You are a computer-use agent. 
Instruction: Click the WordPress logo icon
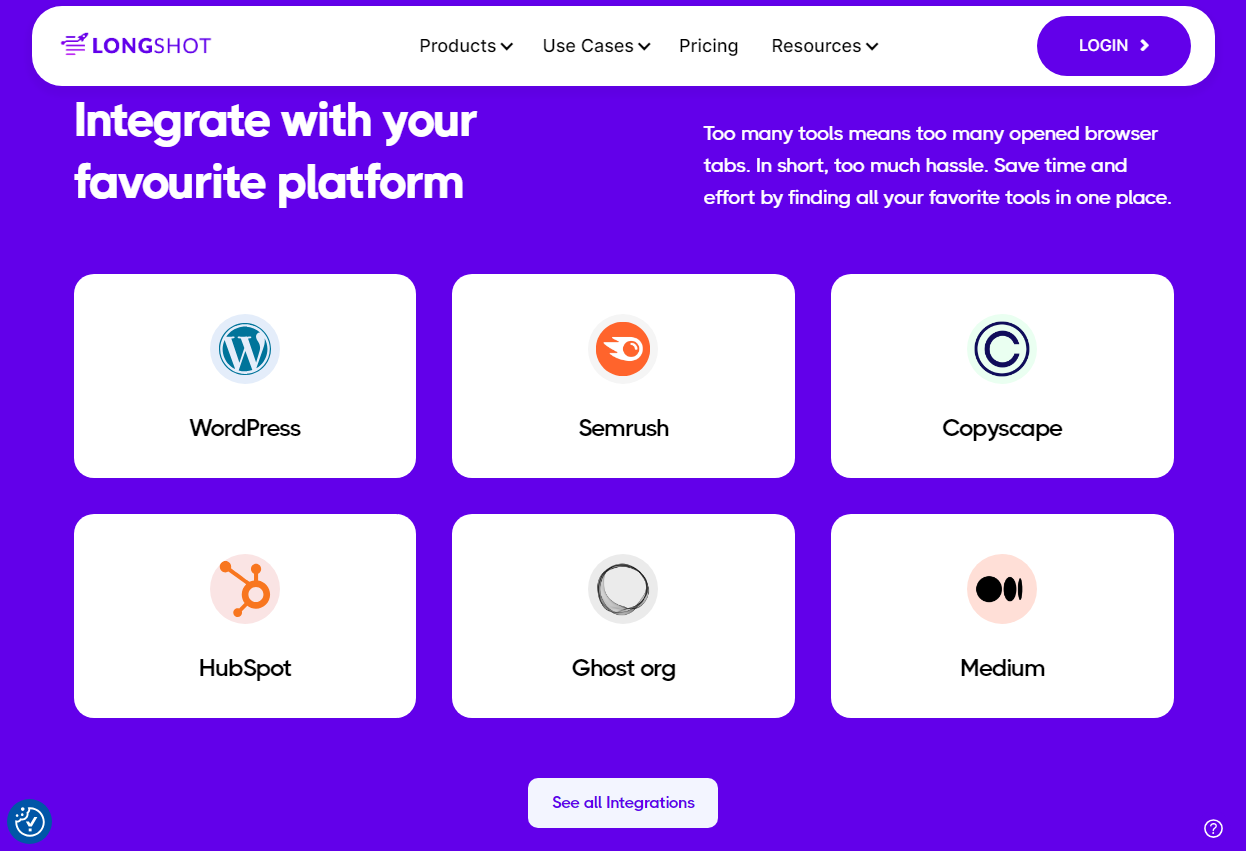245,349
